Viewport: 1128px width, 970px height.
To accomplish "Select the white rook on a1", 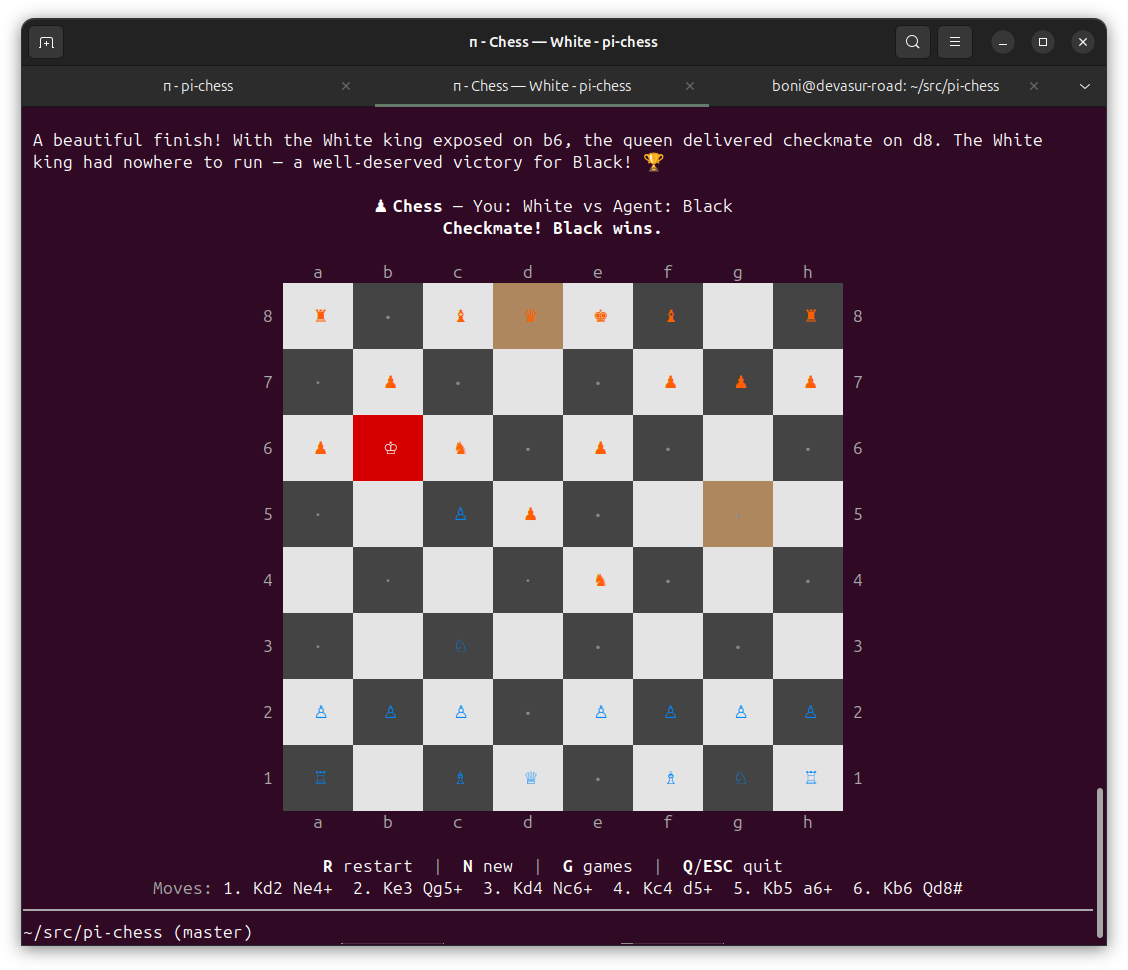I will click(x=318, y=778).
